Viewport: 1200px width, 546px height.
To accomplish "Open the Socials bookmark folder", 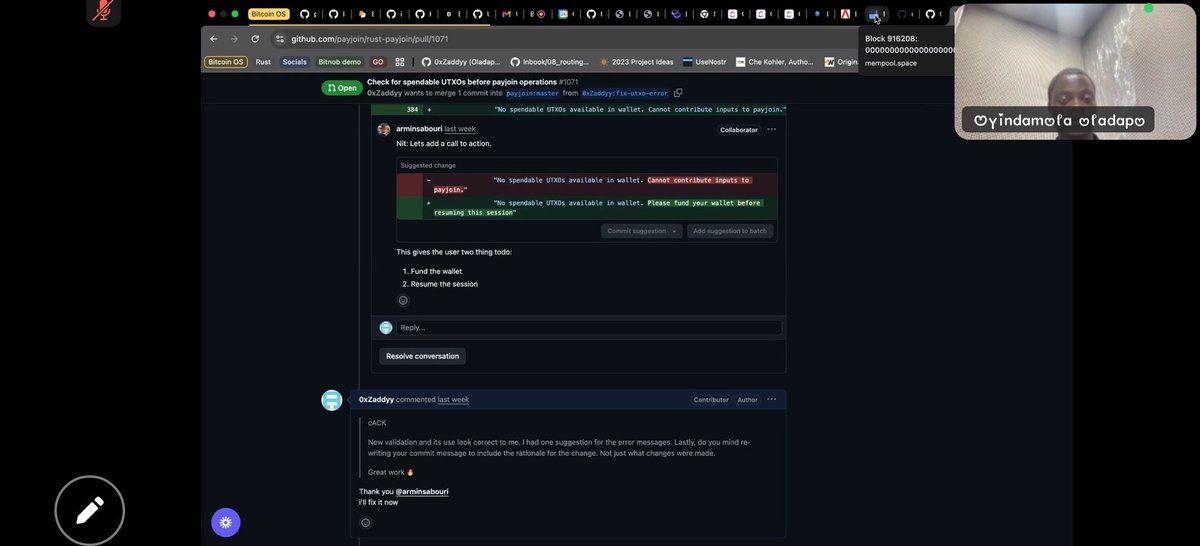I will (294, 61).
